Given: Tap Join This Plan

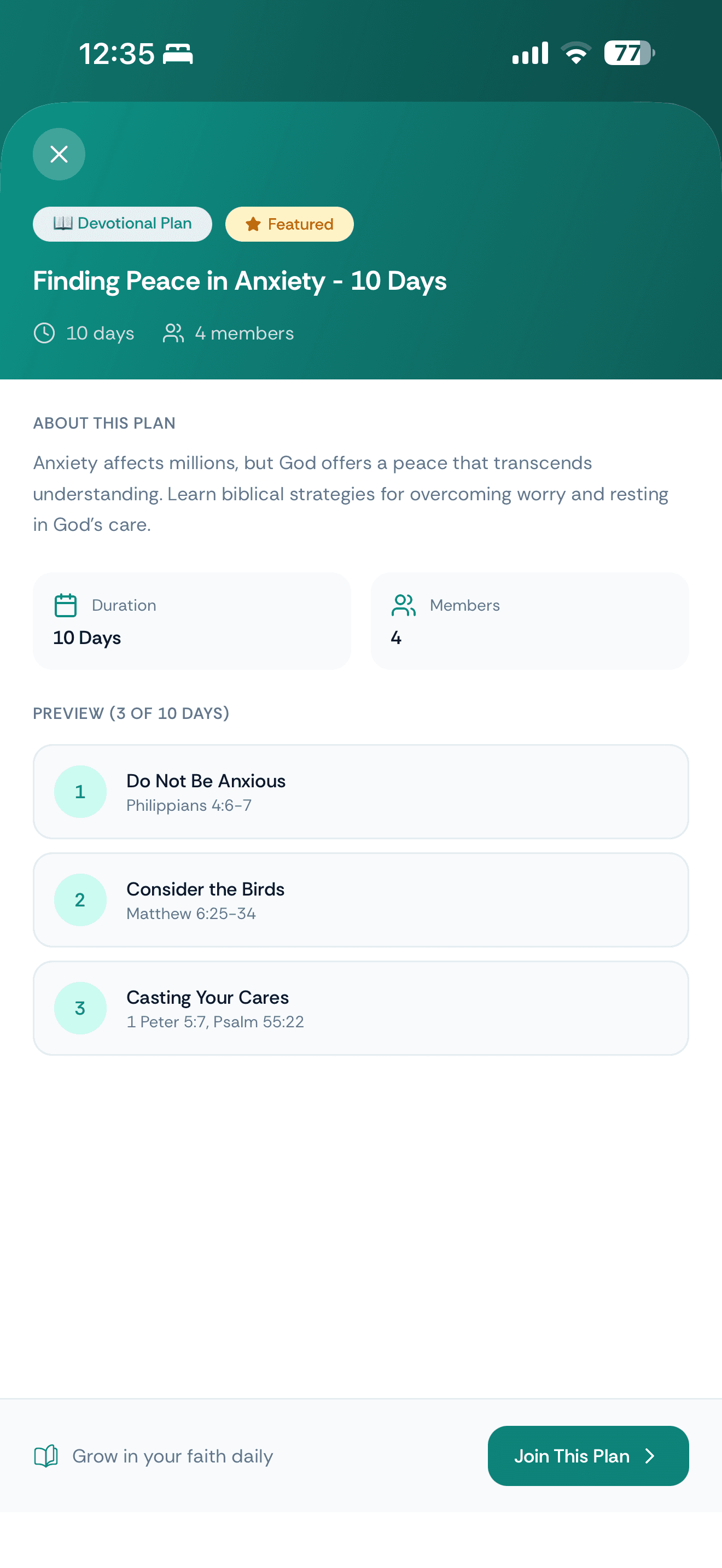Looking at the screenshot, I should [x=587, y=1456].
